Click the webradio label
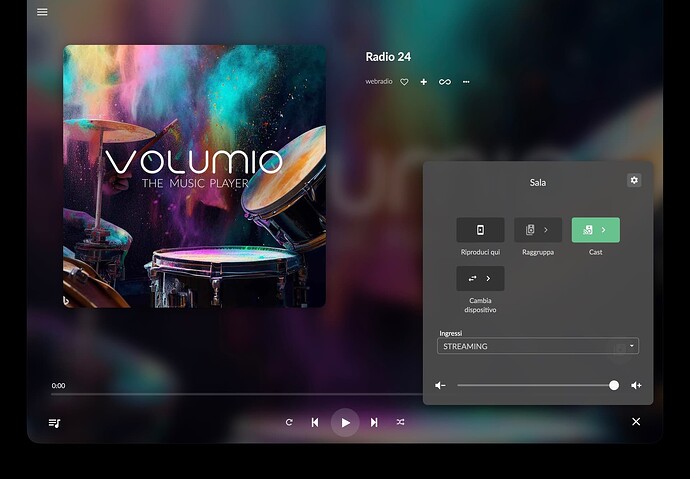 coord(378,81)
